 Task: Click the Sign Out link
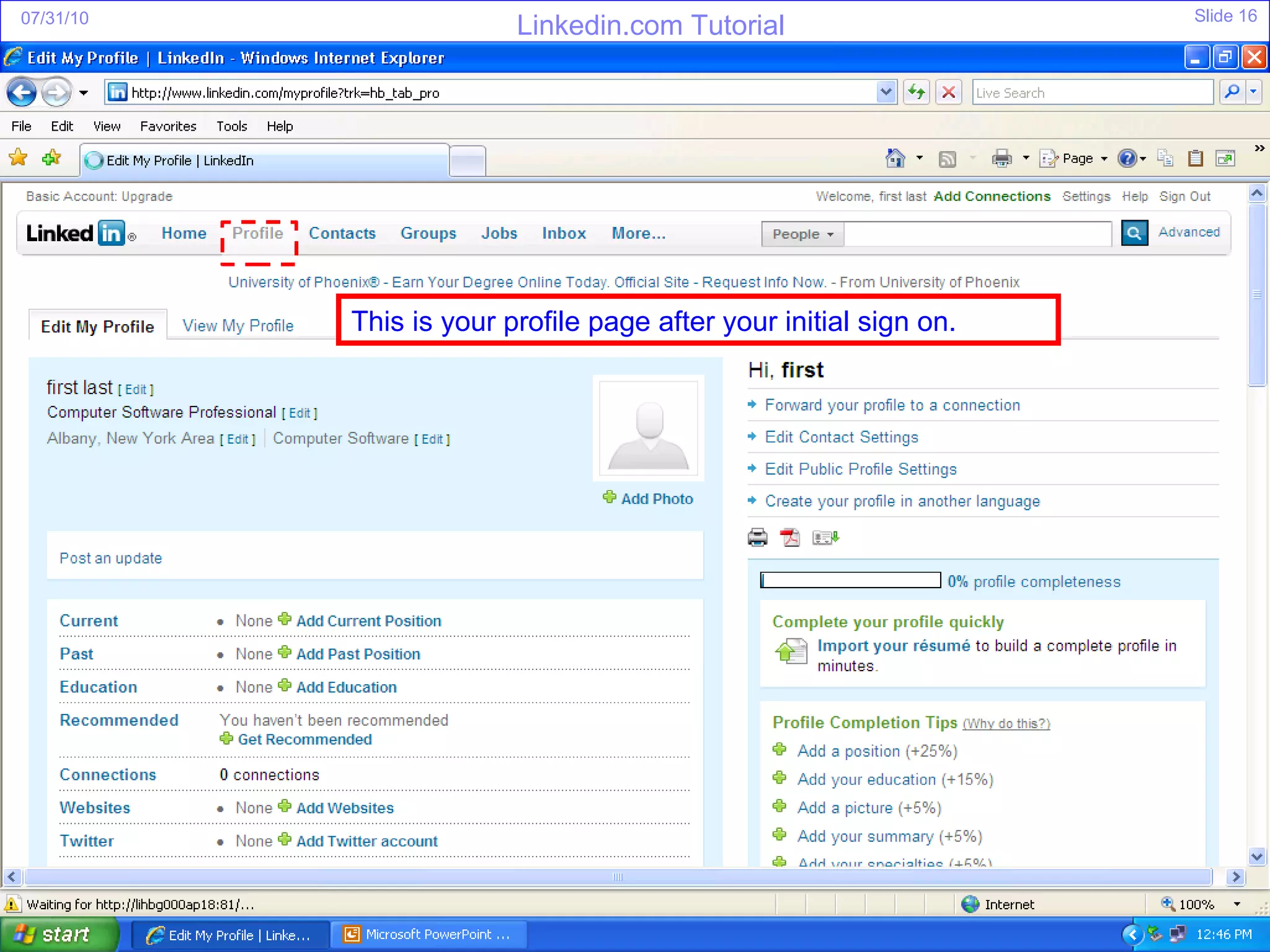click(x=1185, y=196)
